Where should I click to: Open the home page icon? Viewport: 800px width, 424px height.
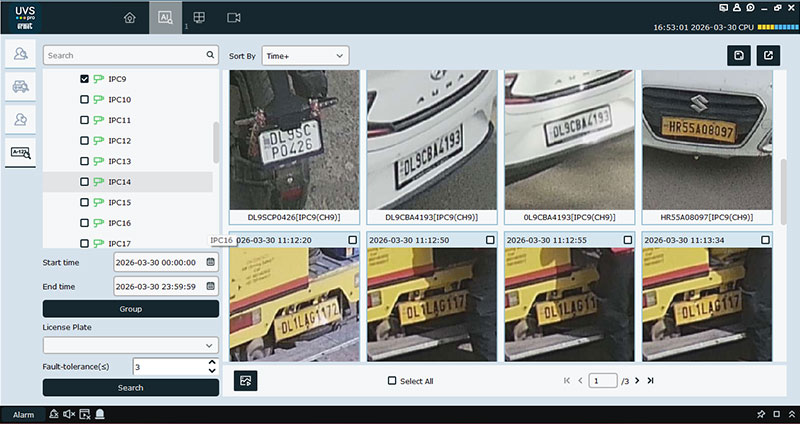tap(129, 17)
